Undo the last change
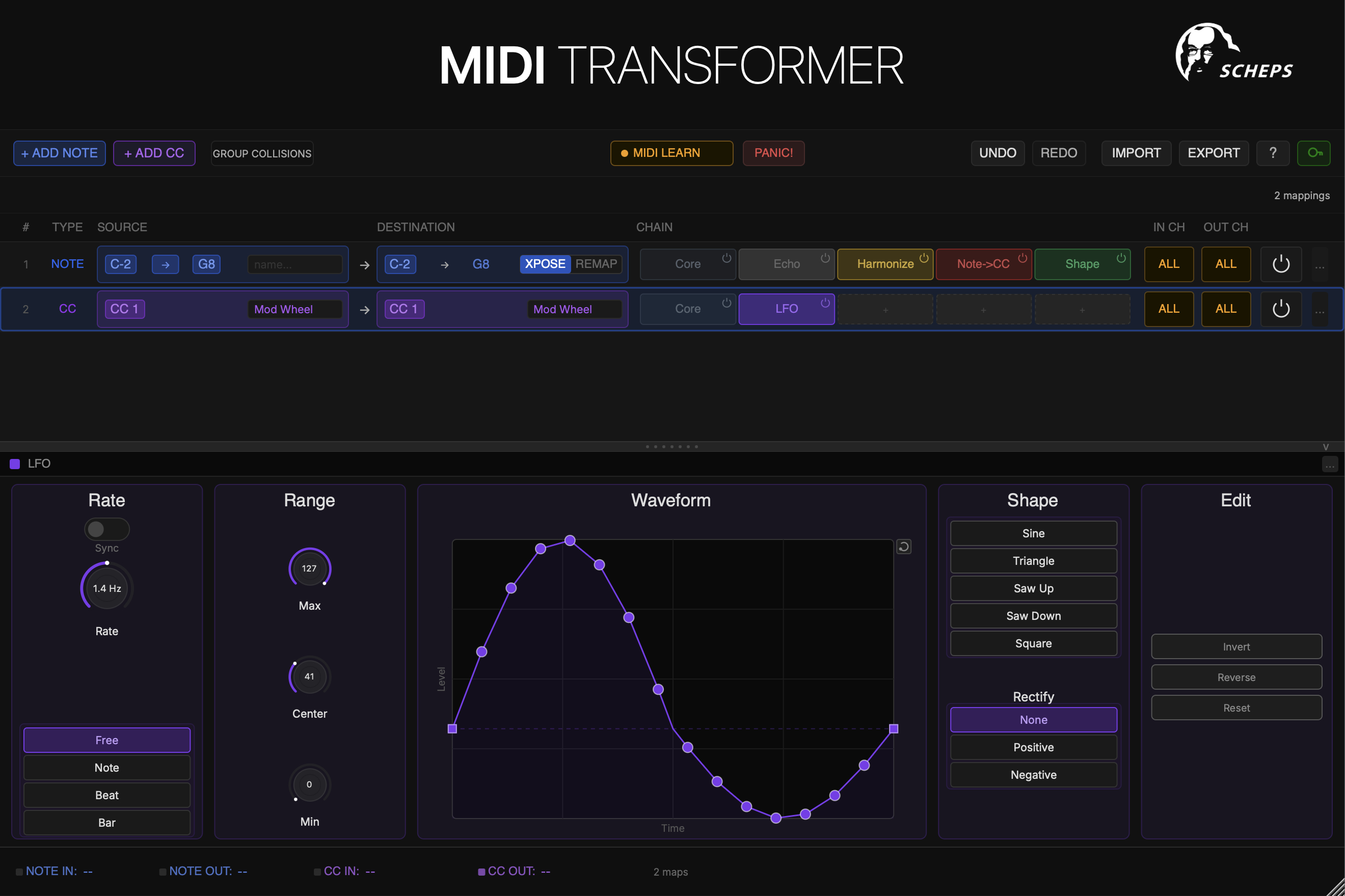This screenshot has width=1345, height=896. tap(998, 153)
